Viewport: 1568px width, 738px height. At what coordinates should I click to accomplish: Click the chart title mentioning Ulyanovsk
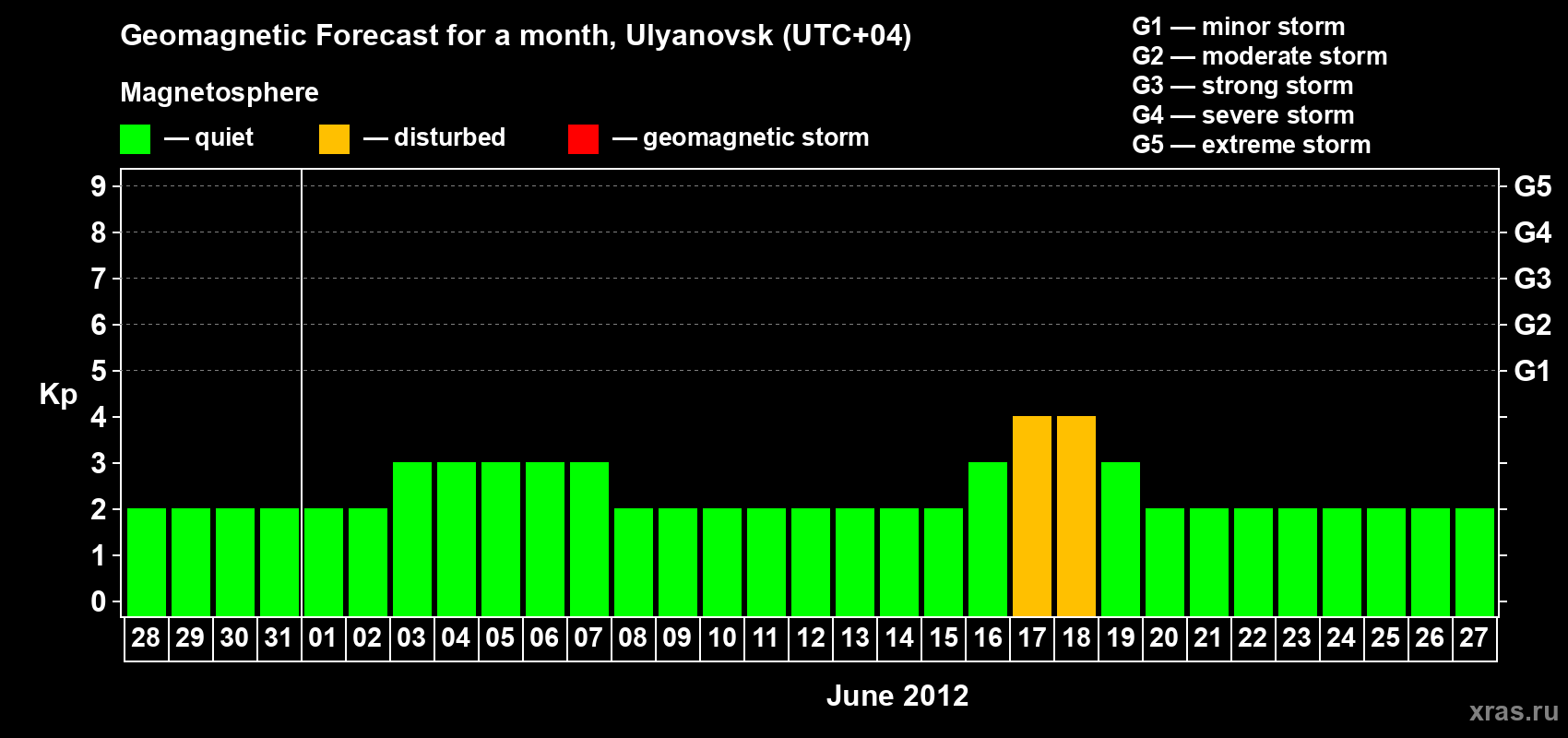point(516,36)
